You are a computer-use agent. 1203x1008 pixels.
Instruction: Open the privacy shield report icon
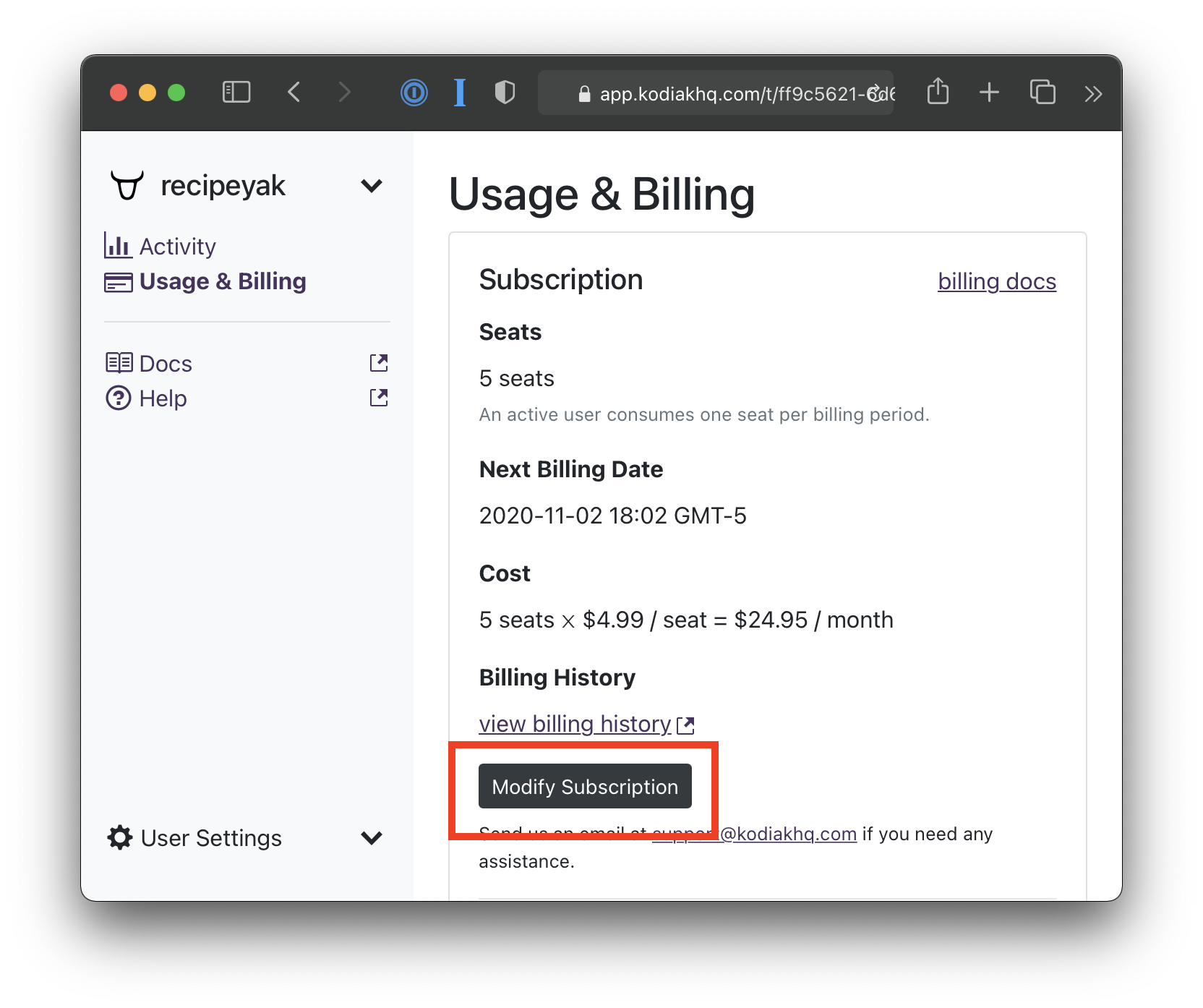(x=505, y=93)
